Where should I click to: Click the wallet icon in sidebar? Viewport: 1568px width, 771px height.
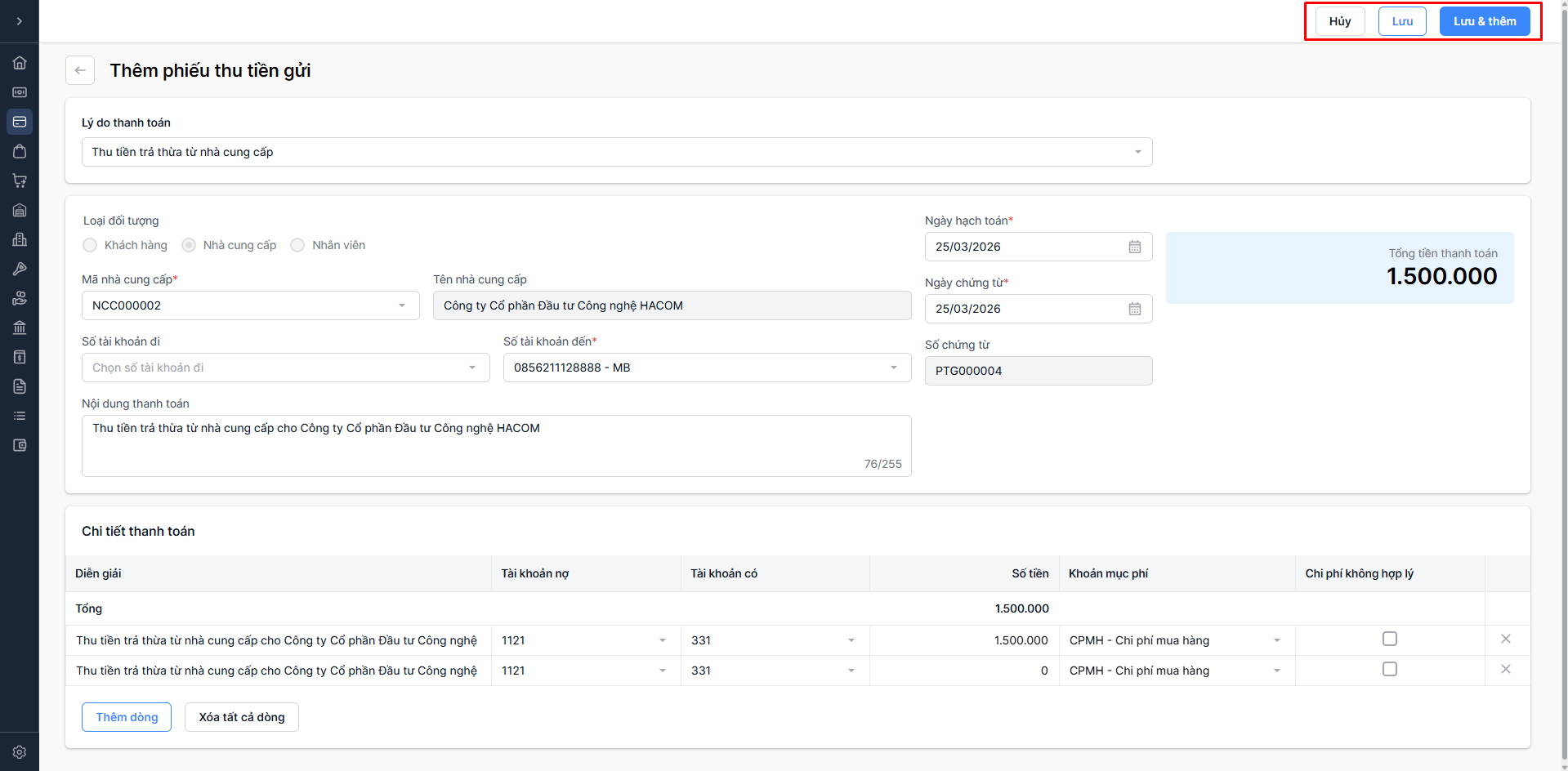click(20, 445)
